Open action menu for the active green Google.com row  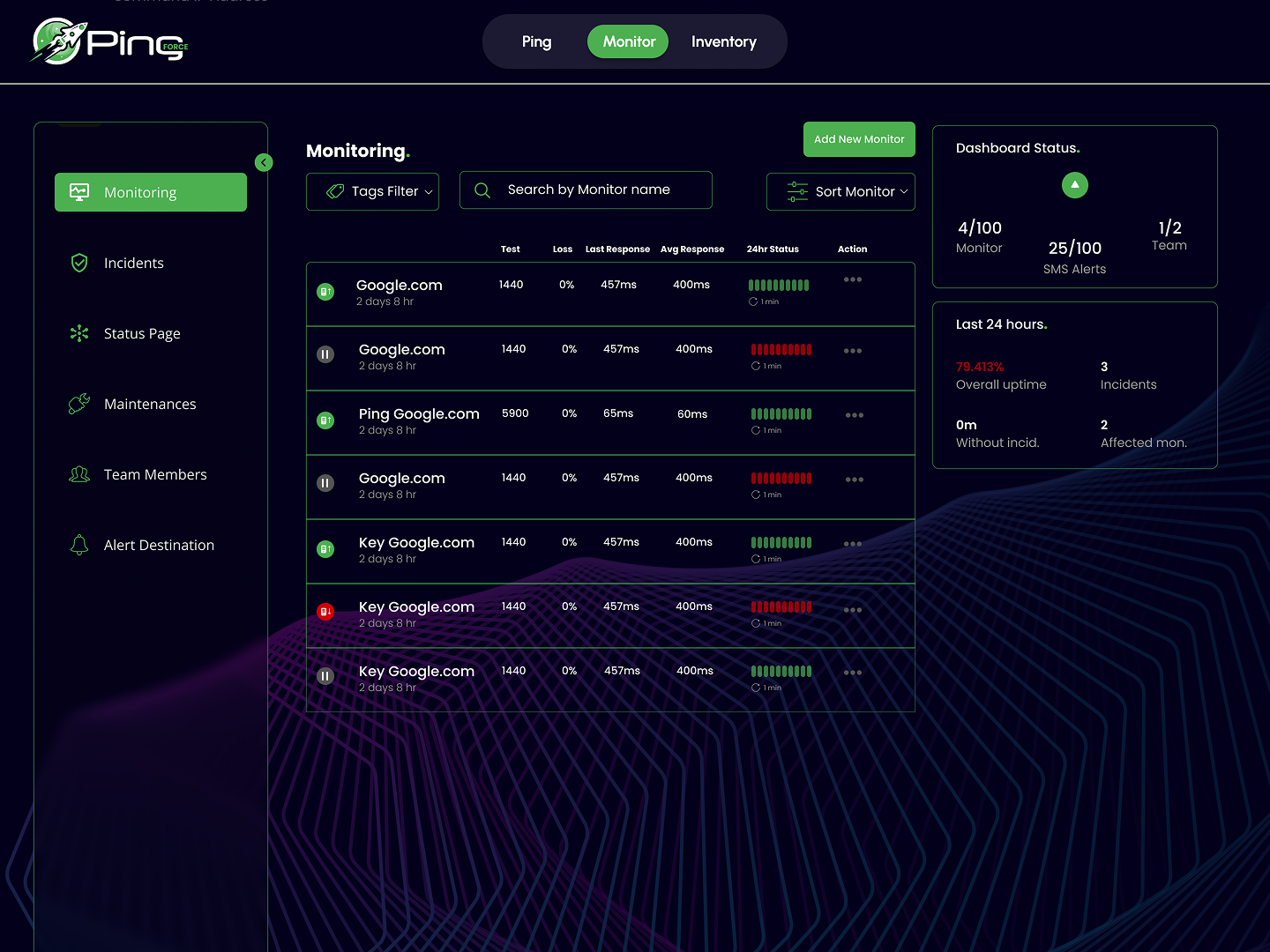[853, 279]
